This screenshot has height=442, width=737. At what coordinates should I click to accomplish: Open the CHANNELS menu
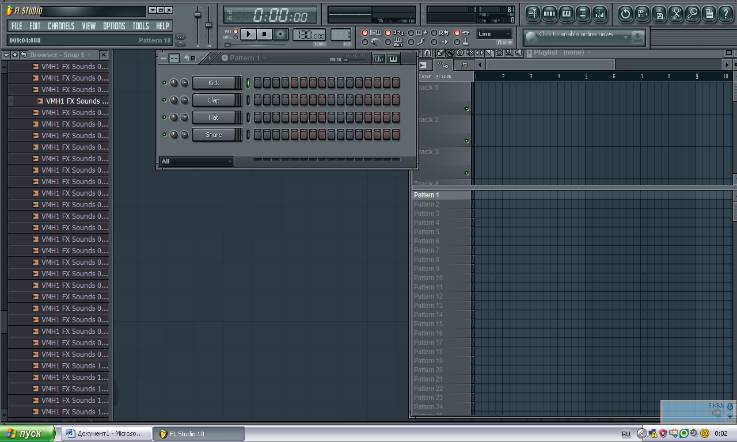click(x=60, y=25)
